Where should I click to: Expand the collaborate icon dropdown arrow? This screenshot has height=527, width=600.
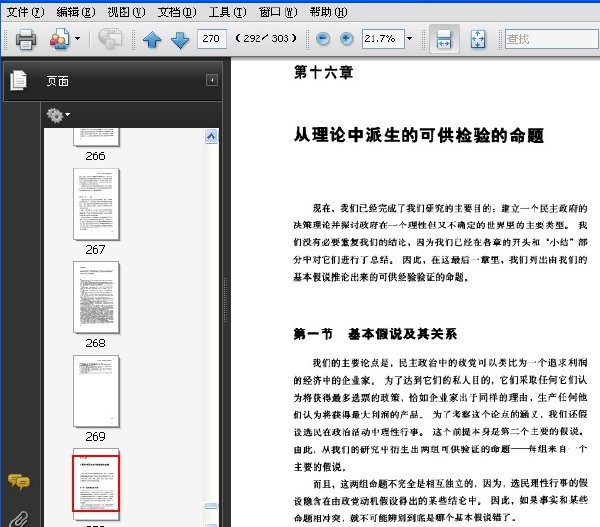coord(78,39)
